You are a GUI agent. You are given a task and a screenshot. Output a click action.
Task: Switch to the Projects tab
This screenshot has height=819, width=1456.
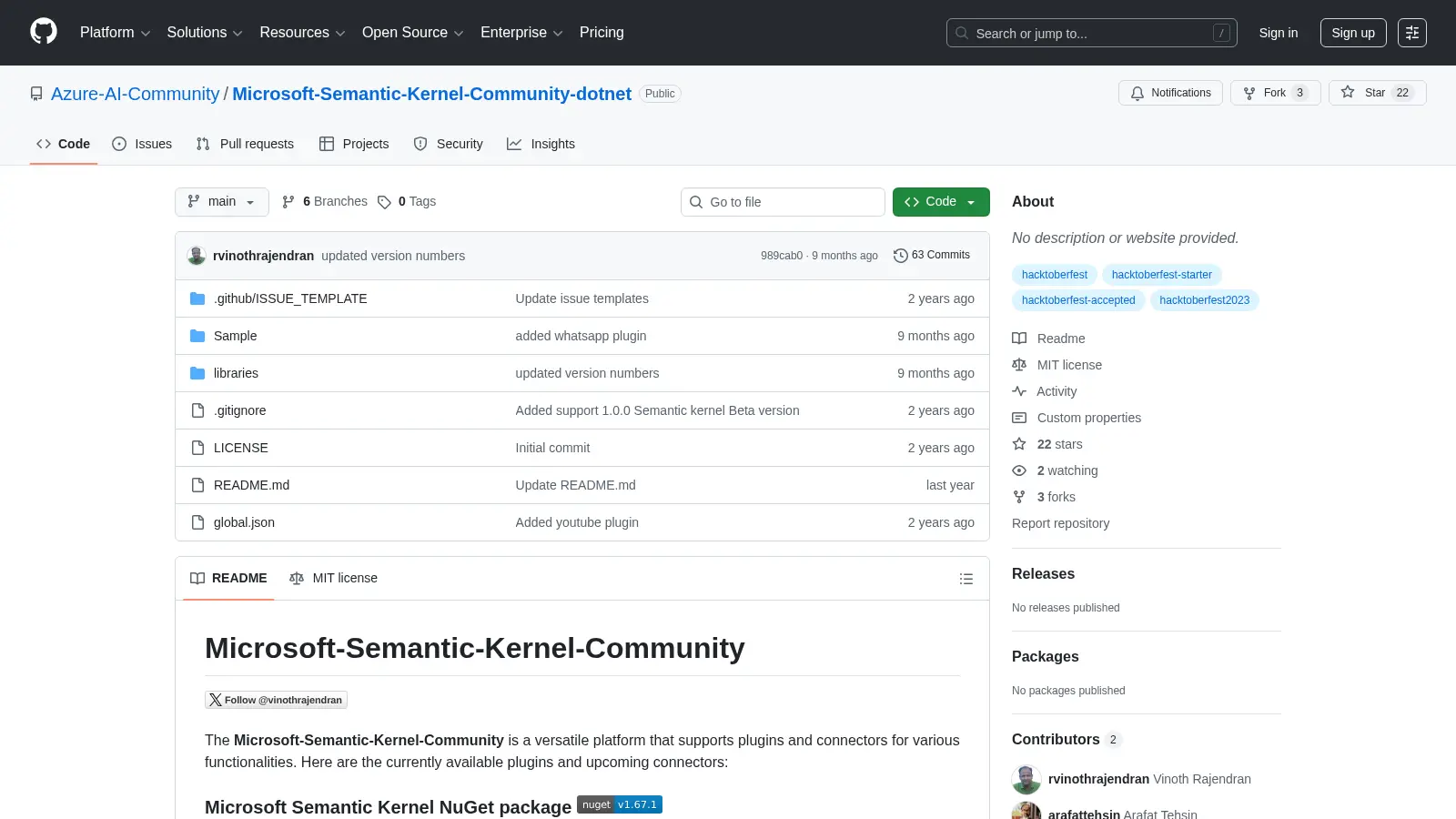tap(354, 144)
